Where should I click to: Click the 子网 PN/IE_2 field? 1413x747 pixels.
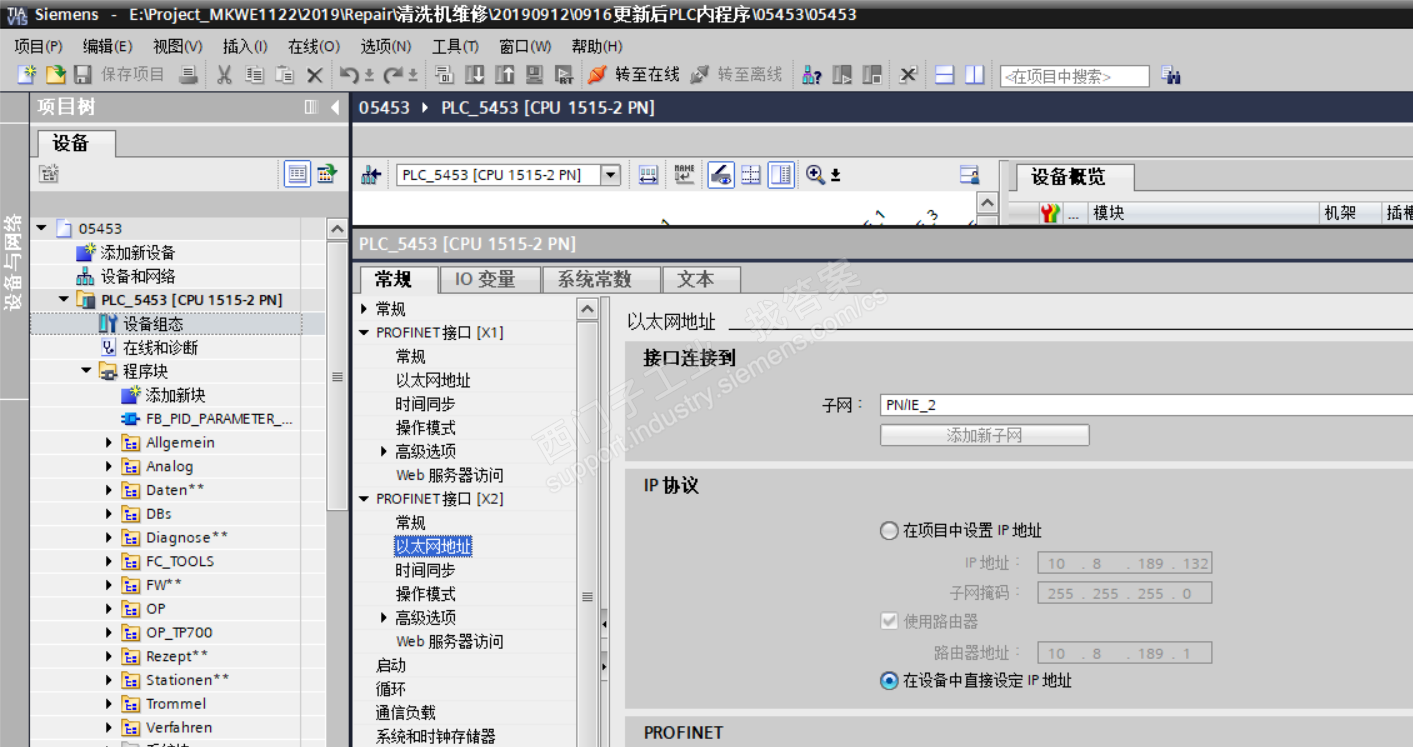[x=1146, y=405]
